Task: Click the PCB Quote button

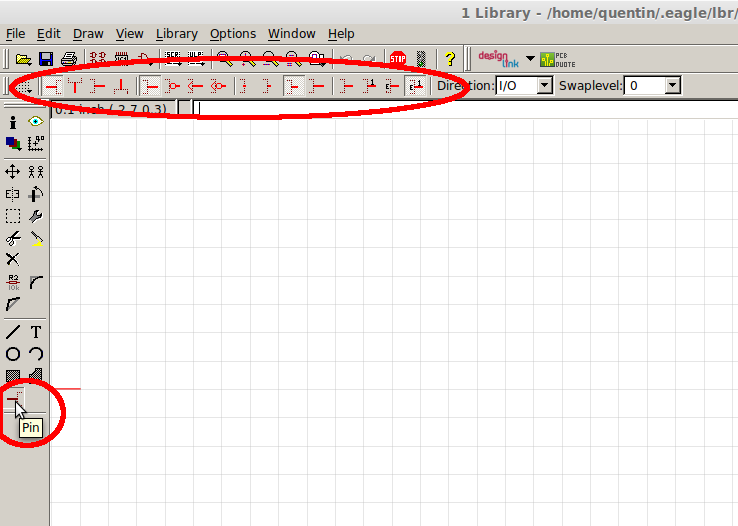Action: click(558, 59)
